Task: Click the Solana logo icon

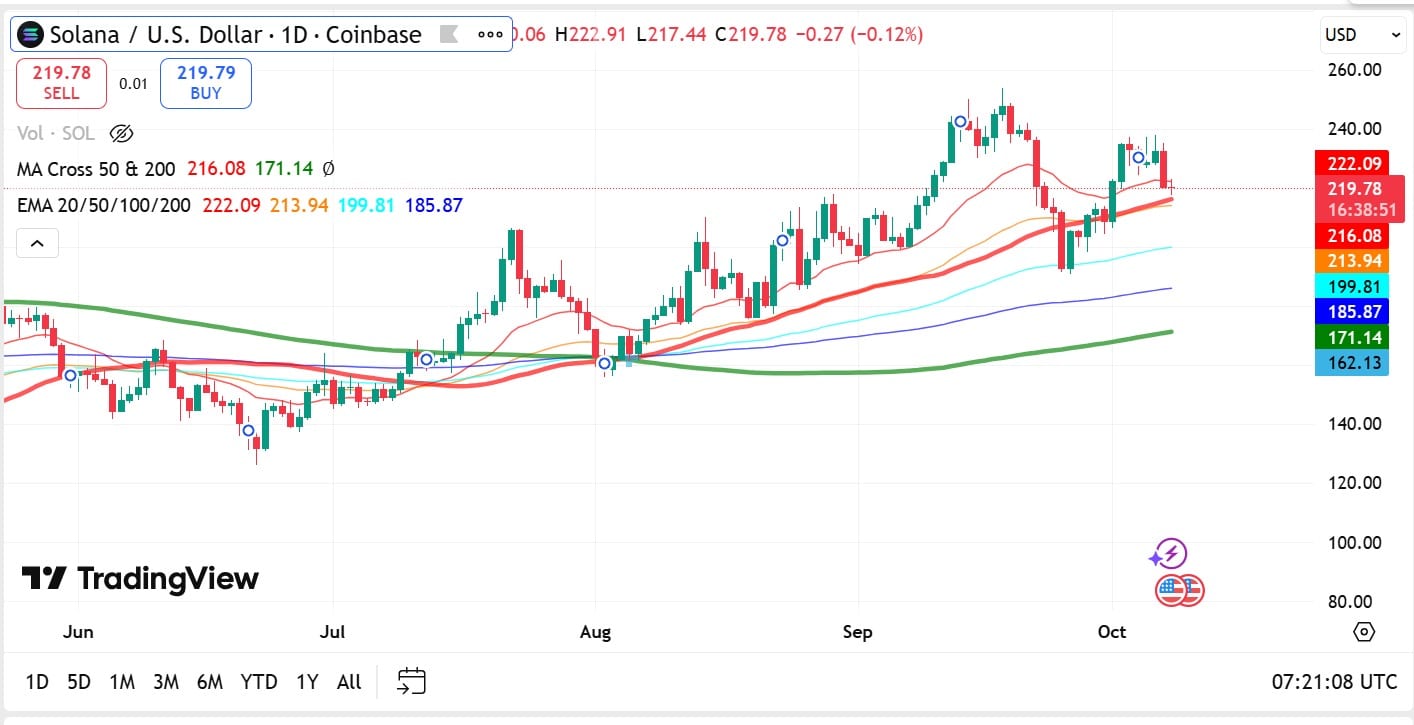Action: click(32, 35)
